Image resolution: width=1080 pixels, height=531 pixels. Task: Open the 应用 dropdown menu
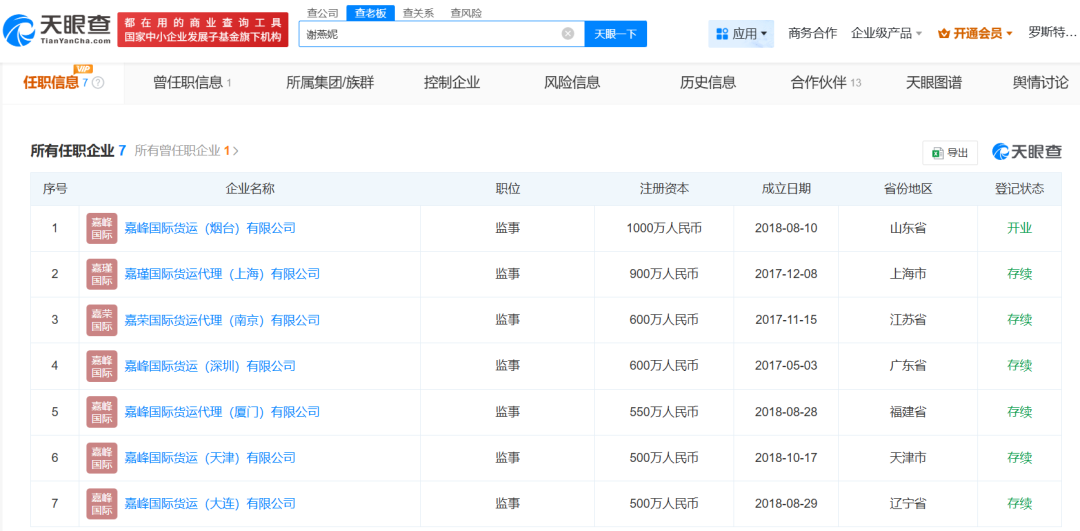(742, 34)
